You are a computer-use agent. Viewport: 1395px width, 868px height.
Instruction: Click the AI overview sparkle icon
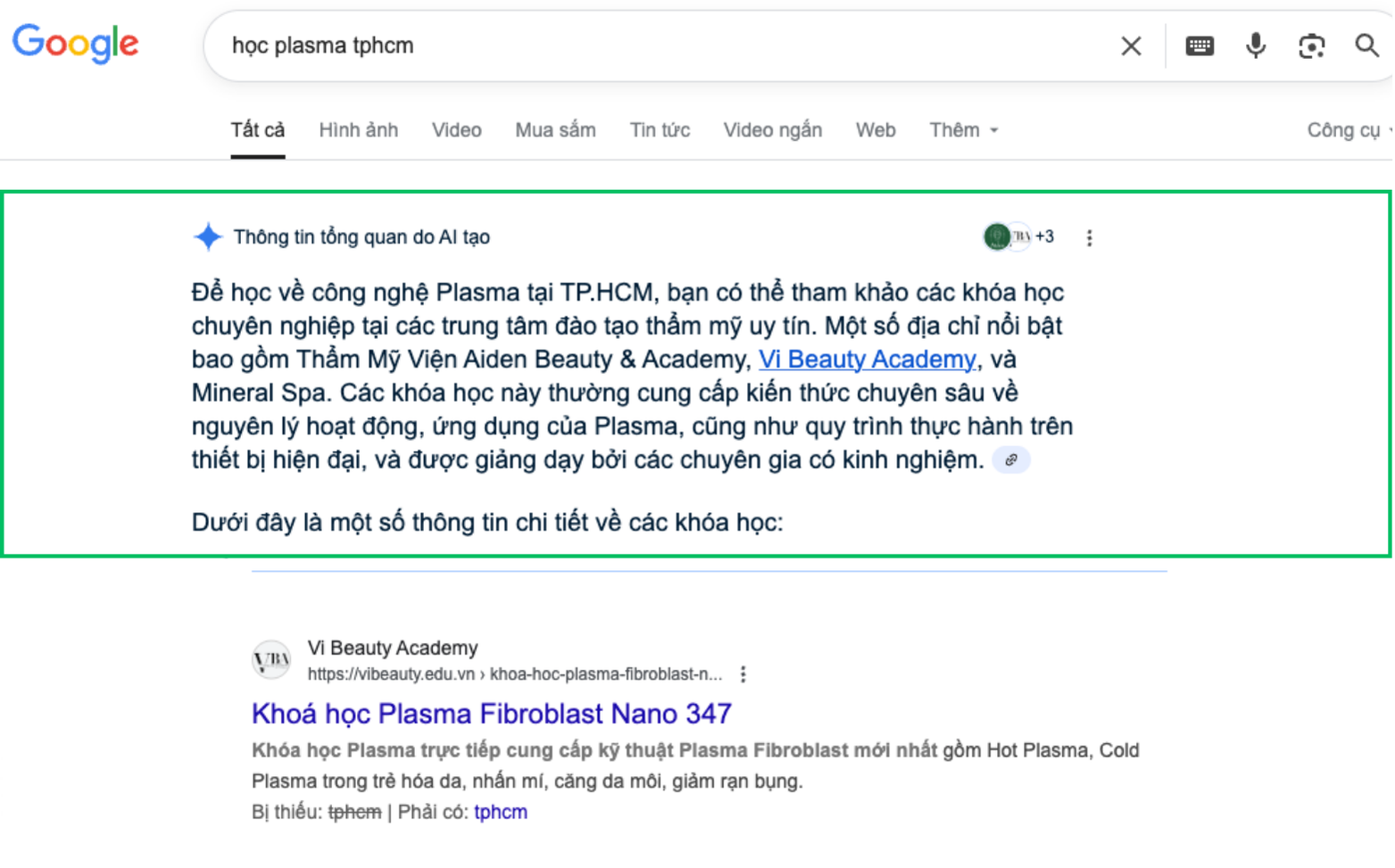207,236
